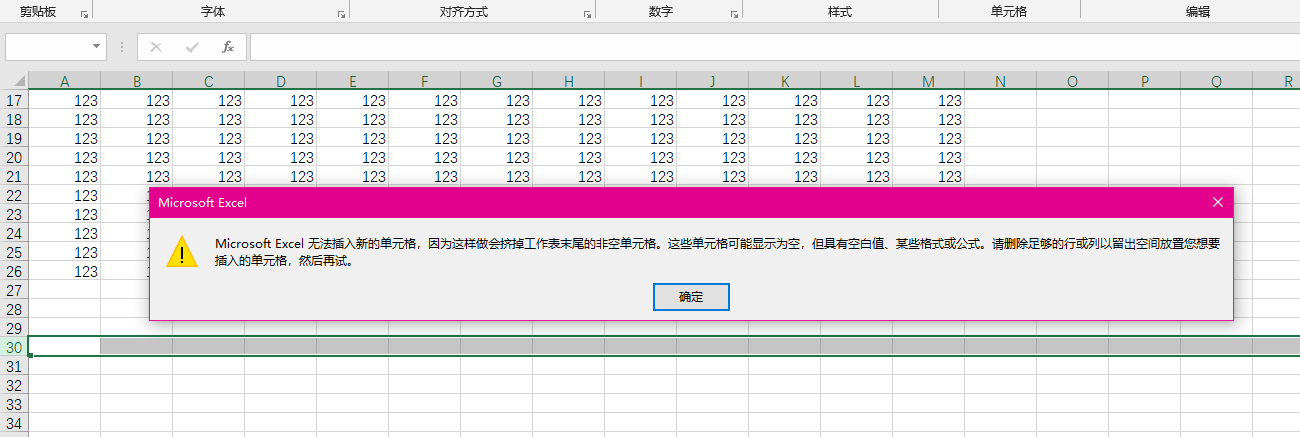Click the 样式 ribbon group label
This screenshot has height=437, width=1300.
pyautogui.click(x=840, y=12)
